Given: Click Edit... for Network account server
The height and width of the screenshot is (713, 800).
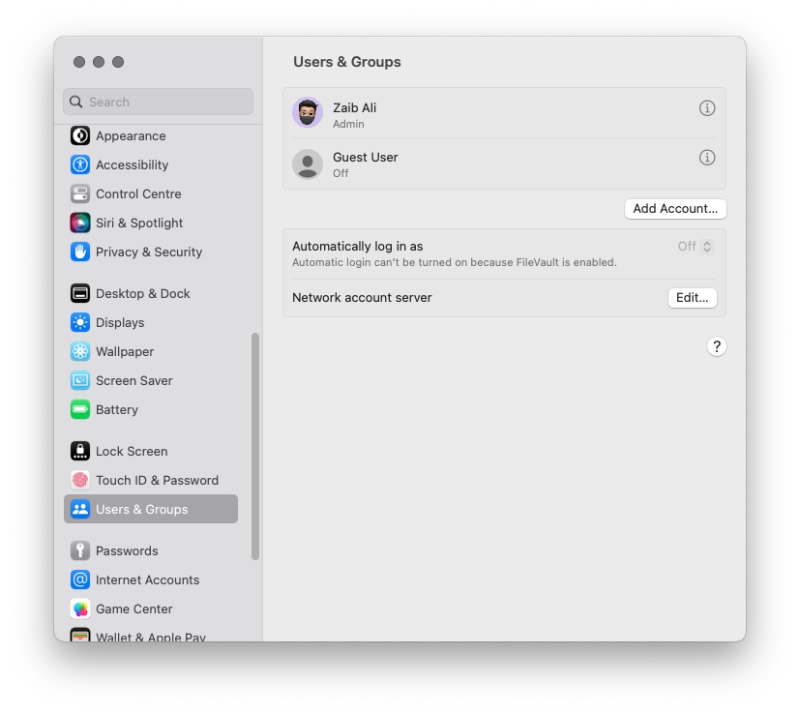Looking at the screenshot, I should (x=692, y=298).
